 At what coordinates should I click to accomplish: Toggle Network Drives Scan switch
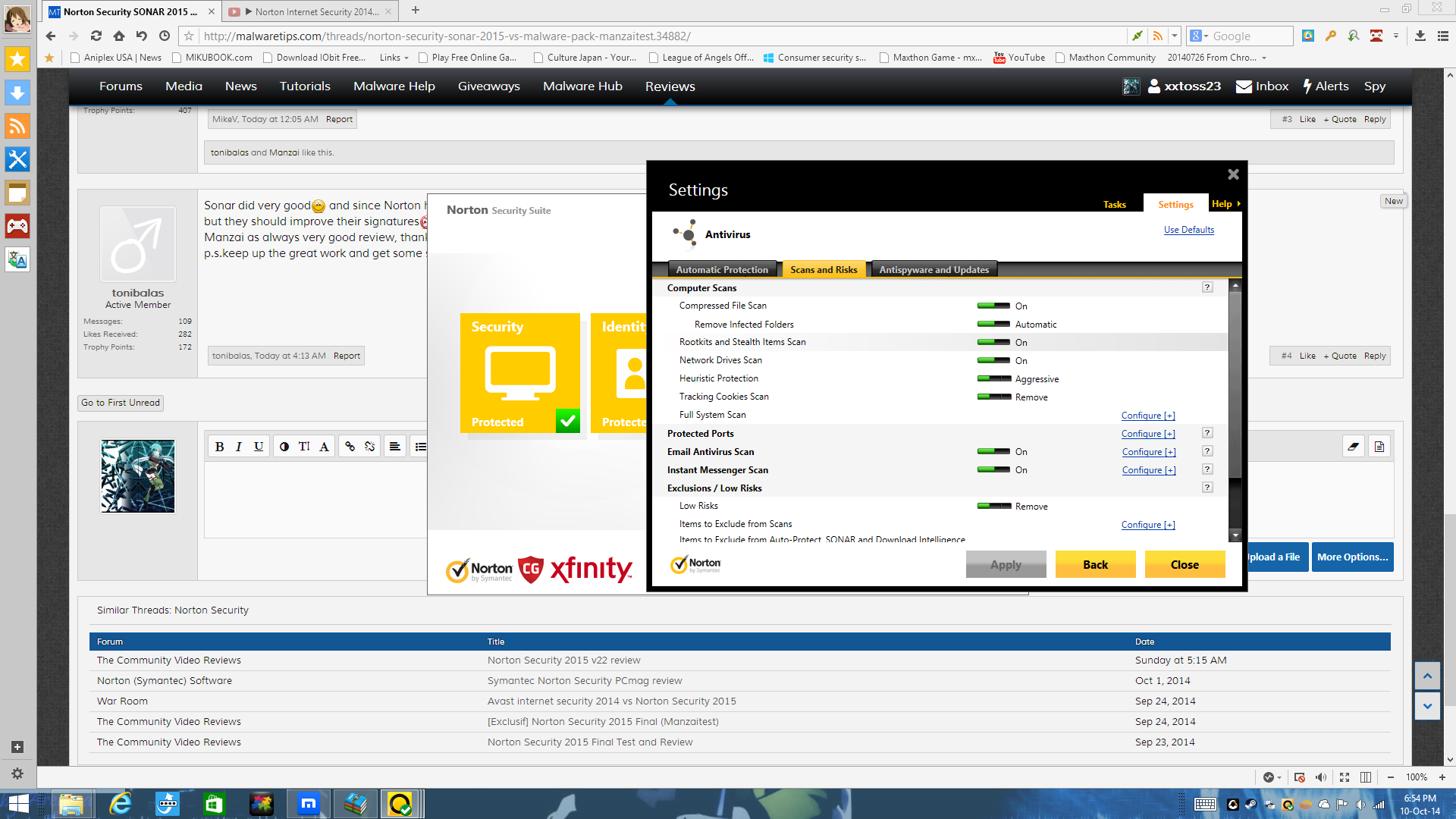point(993,361)
